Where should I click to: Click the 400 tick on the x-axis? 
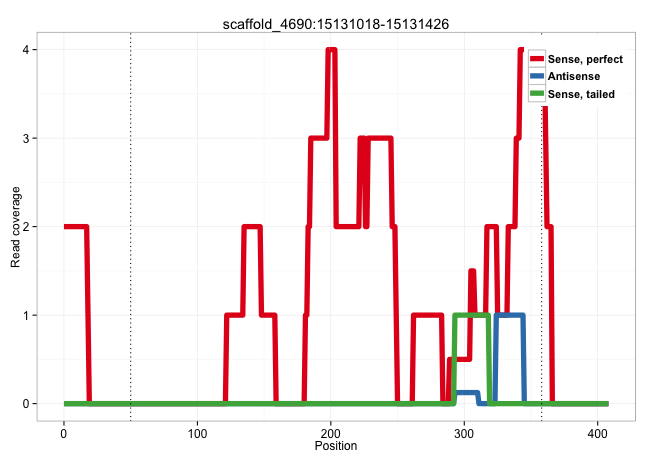click(598, 431)
